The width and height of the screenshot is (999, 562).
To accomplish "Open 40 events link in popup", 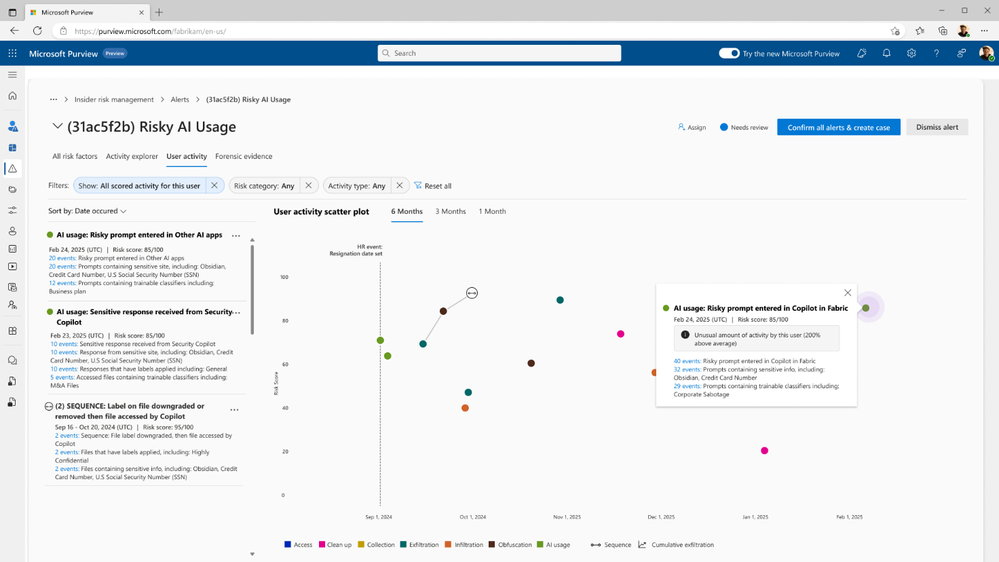I will pyautogui.click(x=687, y=361).
